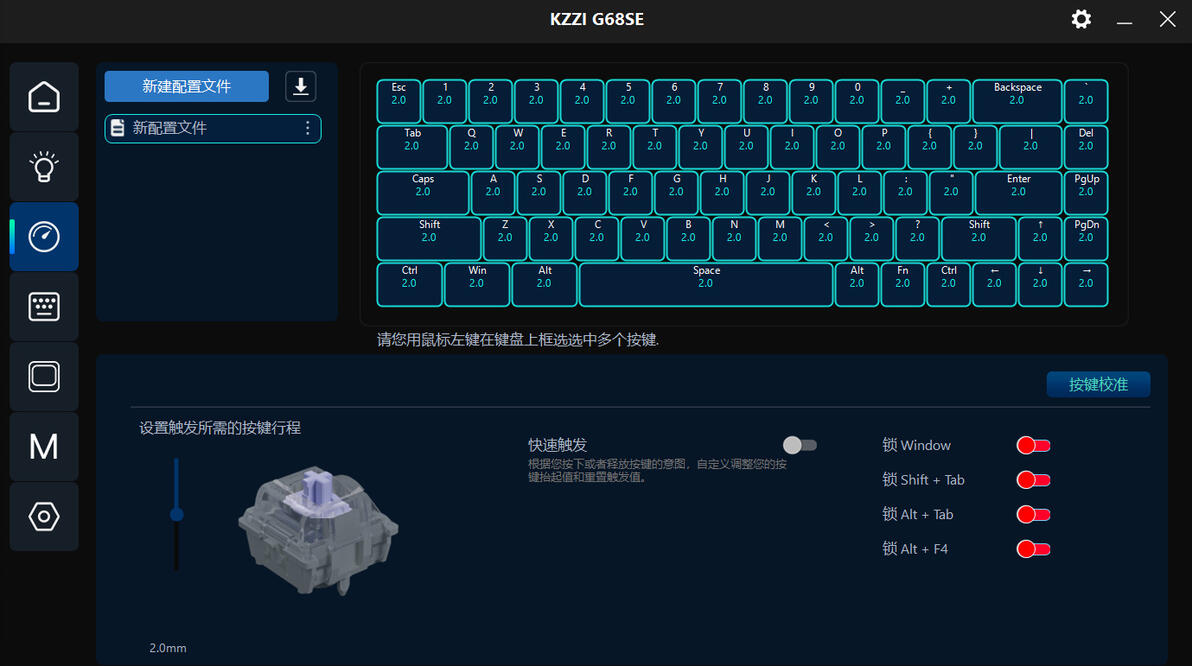Screen dimensions: 1192x666
Task: Click the 按键校准 calibration button
Action: click(x=1098, y=385)
